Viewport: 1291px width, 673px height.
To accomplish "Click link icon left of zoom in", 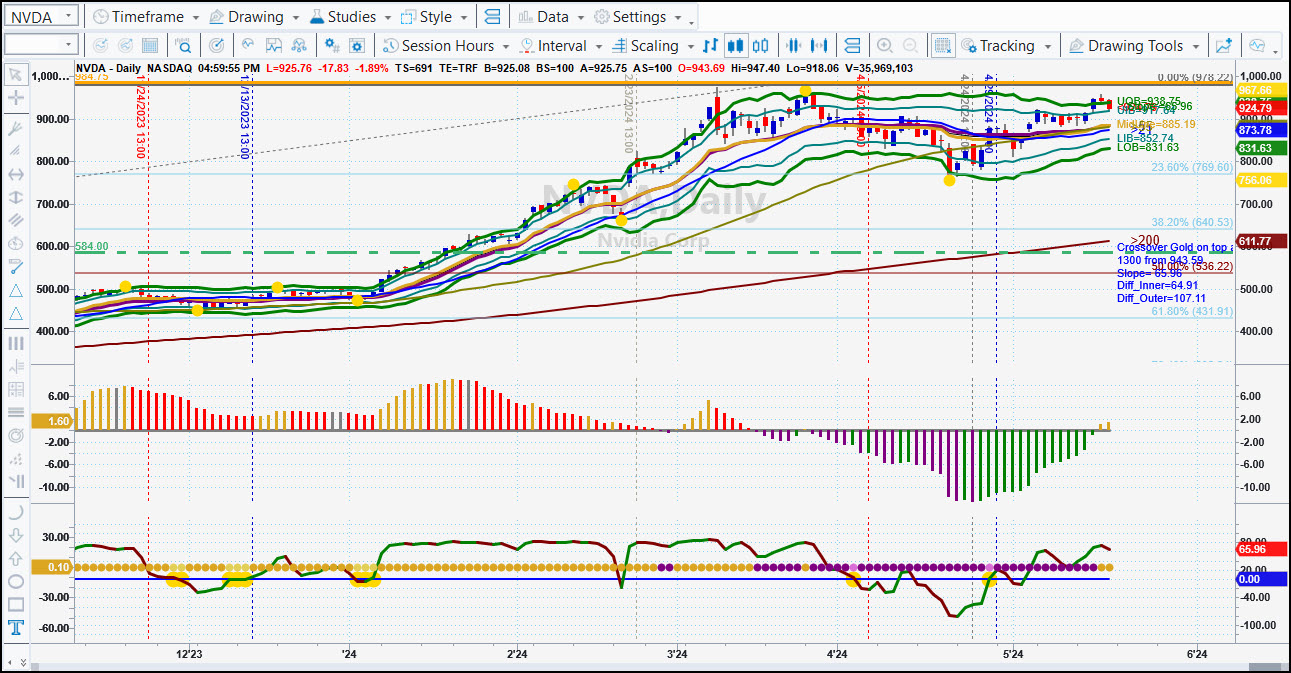I will point(852,45).
